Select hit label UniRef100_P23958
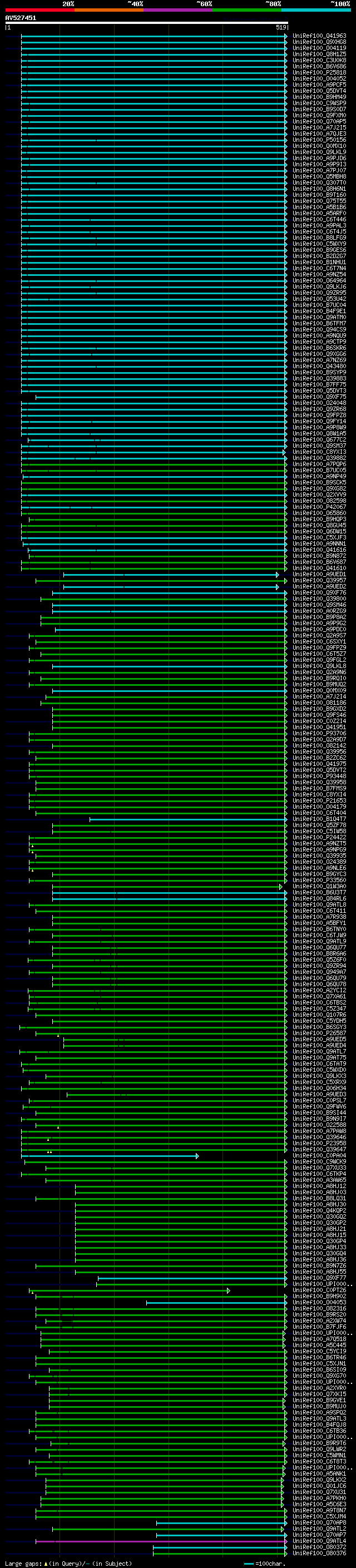356x1568 pixels. pyautogui.click(x=319, y=1143)
